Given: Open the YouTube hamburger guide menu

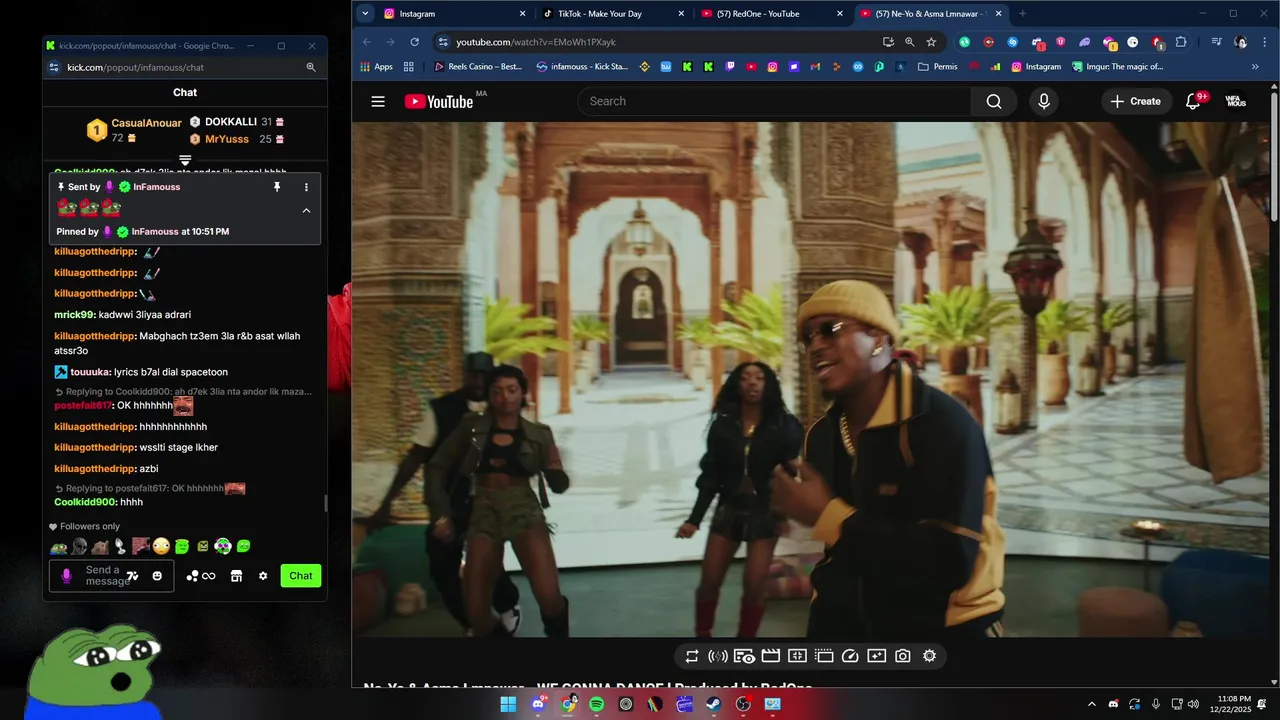Looking at the screenshot, I should tap(378, 101).
